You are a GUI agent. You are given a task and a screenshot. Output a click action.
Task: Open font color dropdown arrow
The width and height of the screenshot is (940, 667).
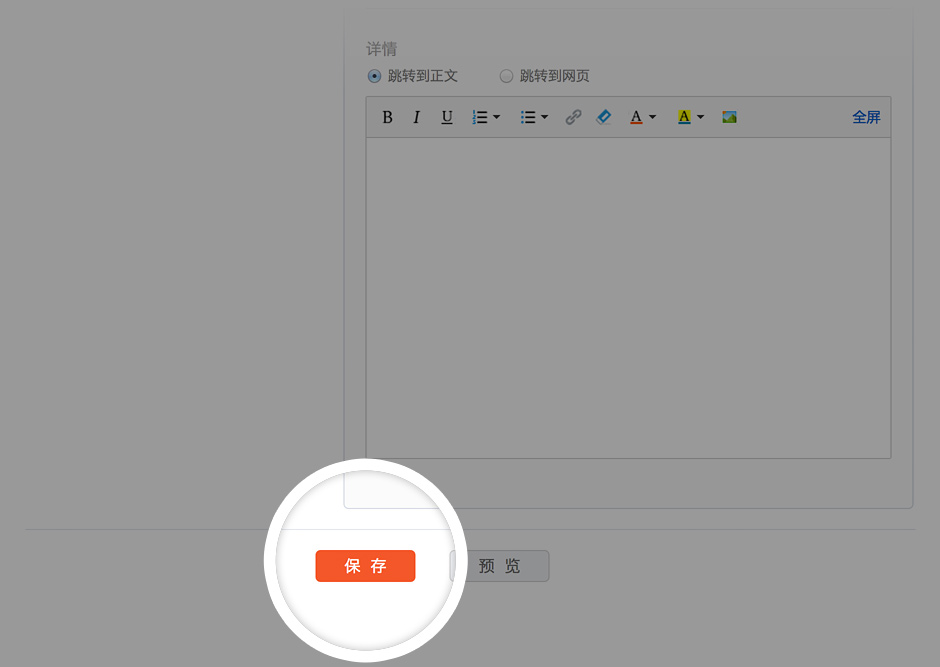(x=653, y=117)
